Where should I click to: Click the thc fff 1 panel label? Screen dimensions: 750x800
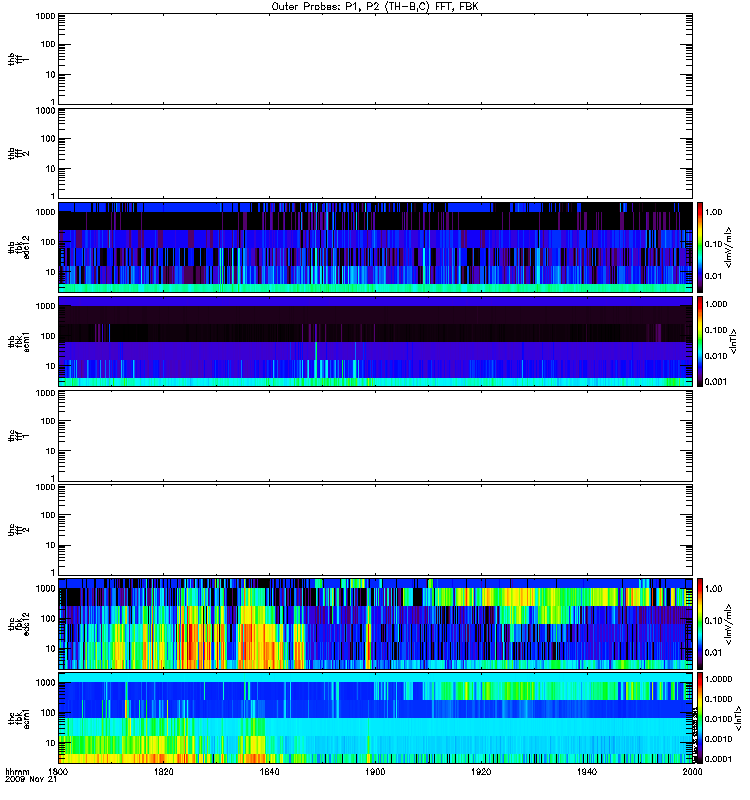tap(18, 436)
